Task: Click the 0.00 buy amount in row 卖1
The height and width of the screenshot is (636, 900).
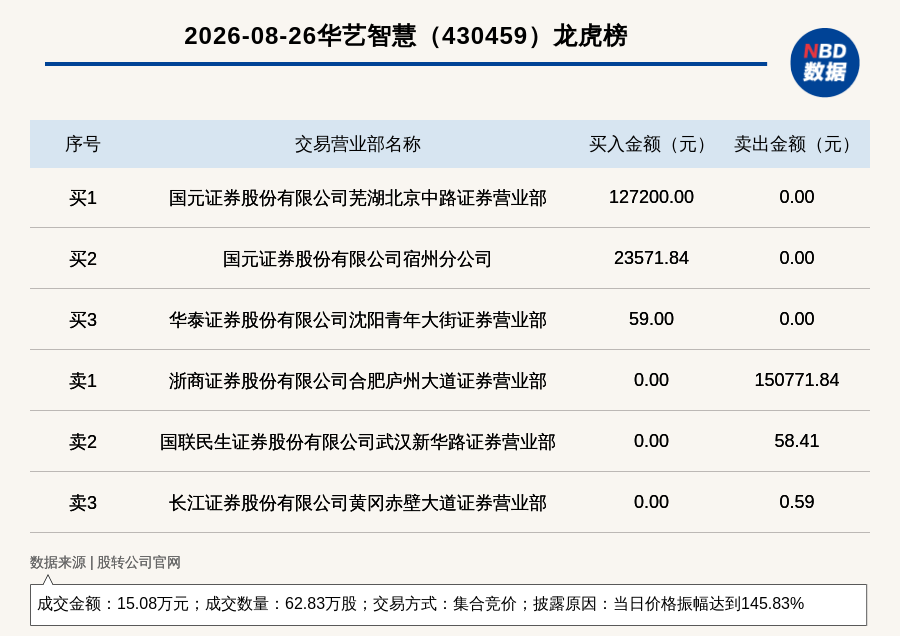Action: (651, 379)
